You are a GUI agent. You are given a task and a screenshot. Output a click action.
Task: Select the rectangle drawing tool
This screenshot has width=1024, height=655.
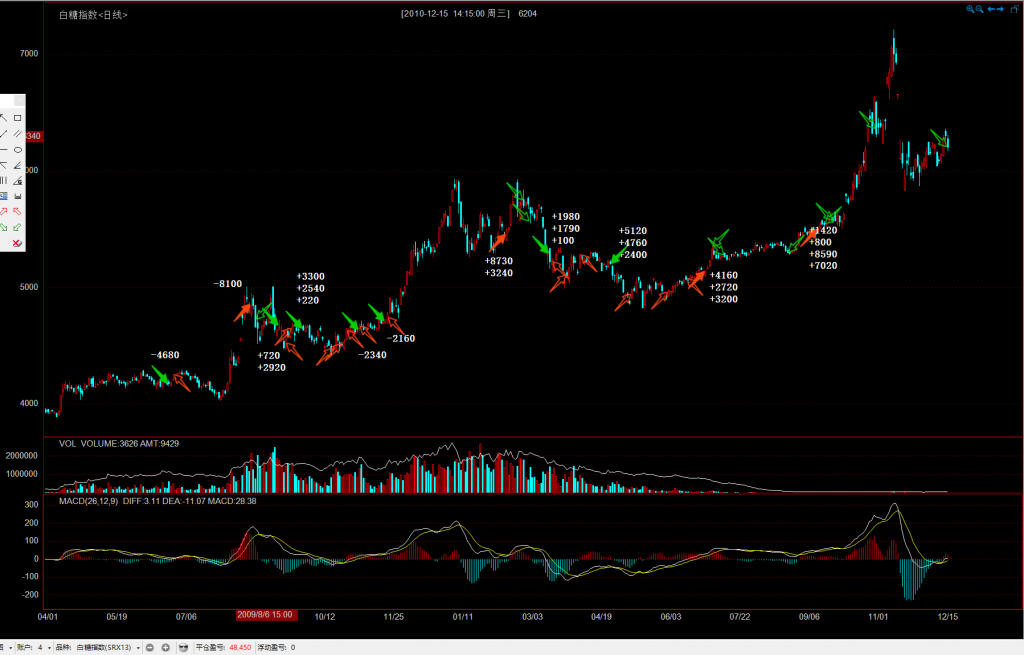coord(18,118)
